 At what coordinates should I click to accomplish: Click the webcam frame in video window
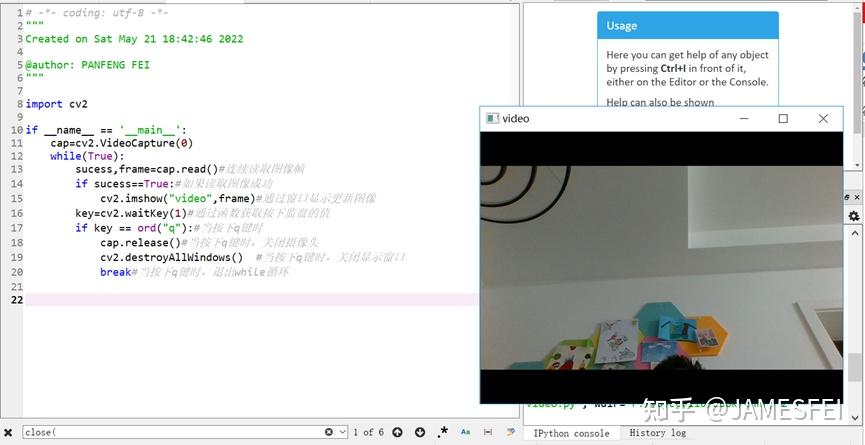coord(661,267)
